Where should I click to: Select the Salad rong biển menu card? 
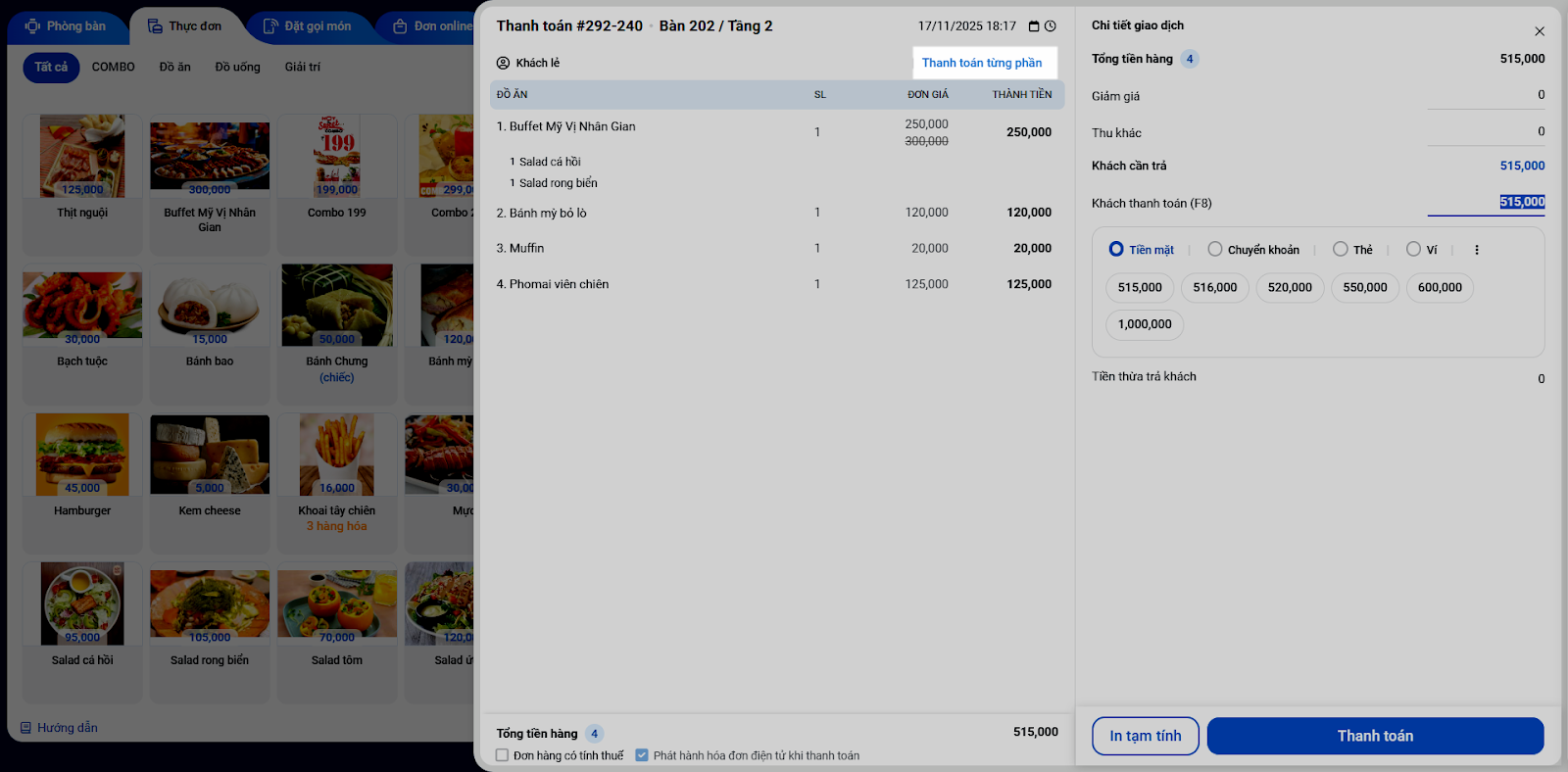click(210, 633)
